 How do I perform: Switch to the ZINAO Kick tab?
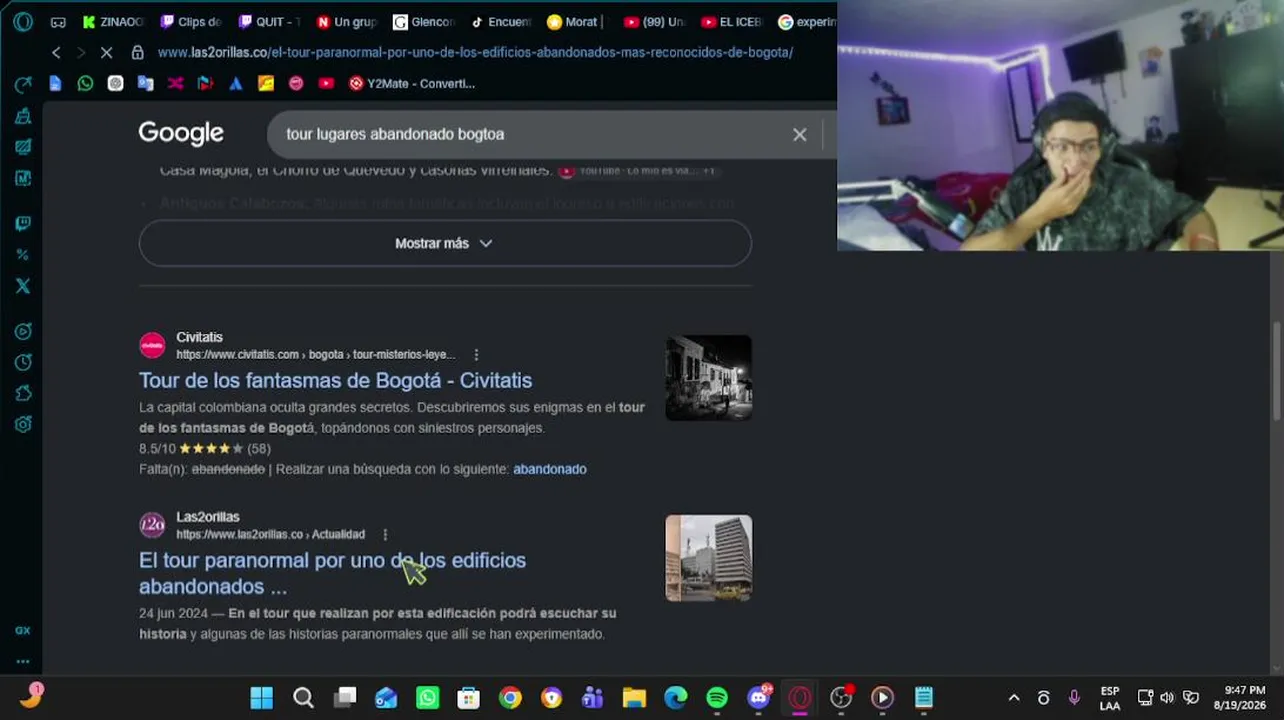click(113, 21)
